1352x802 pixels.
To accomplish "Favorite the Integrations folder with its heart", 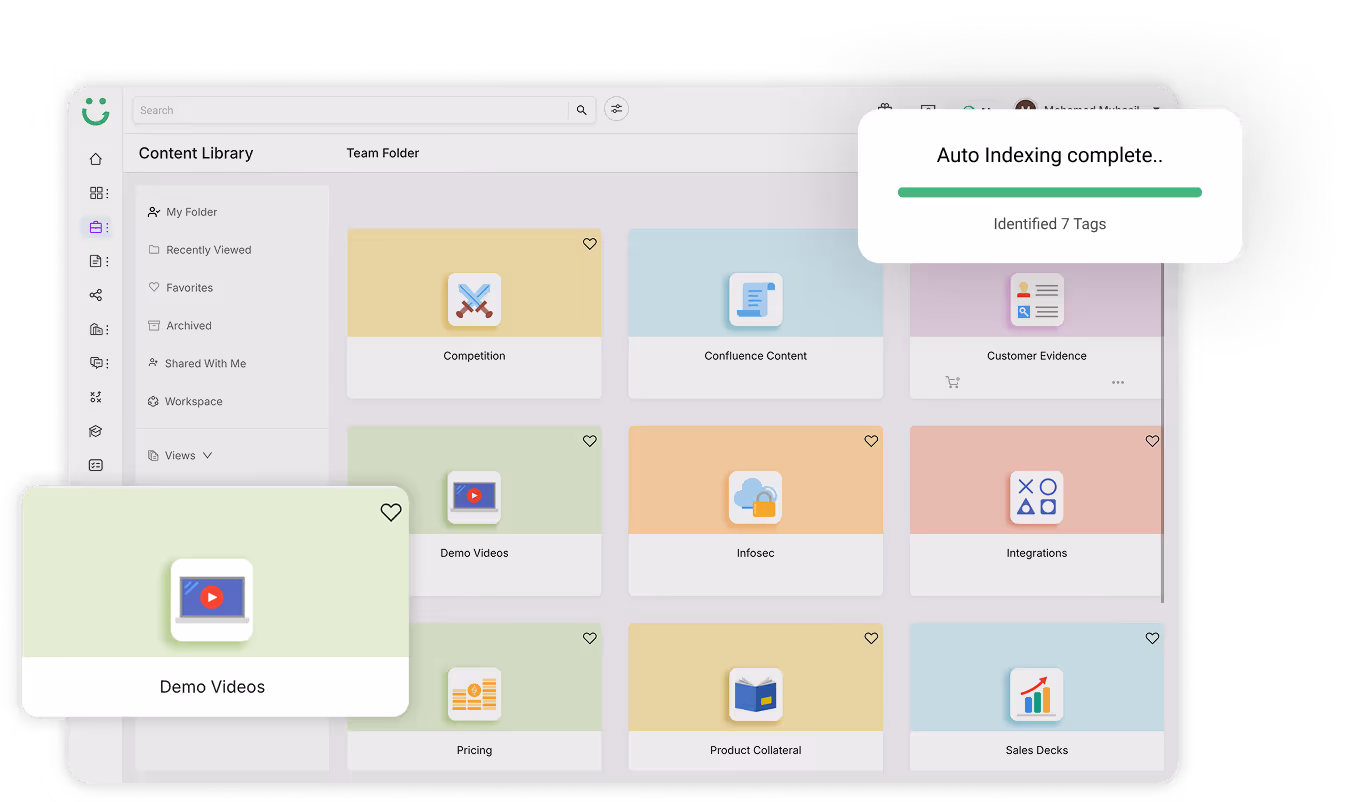I will click(1152, 441).
